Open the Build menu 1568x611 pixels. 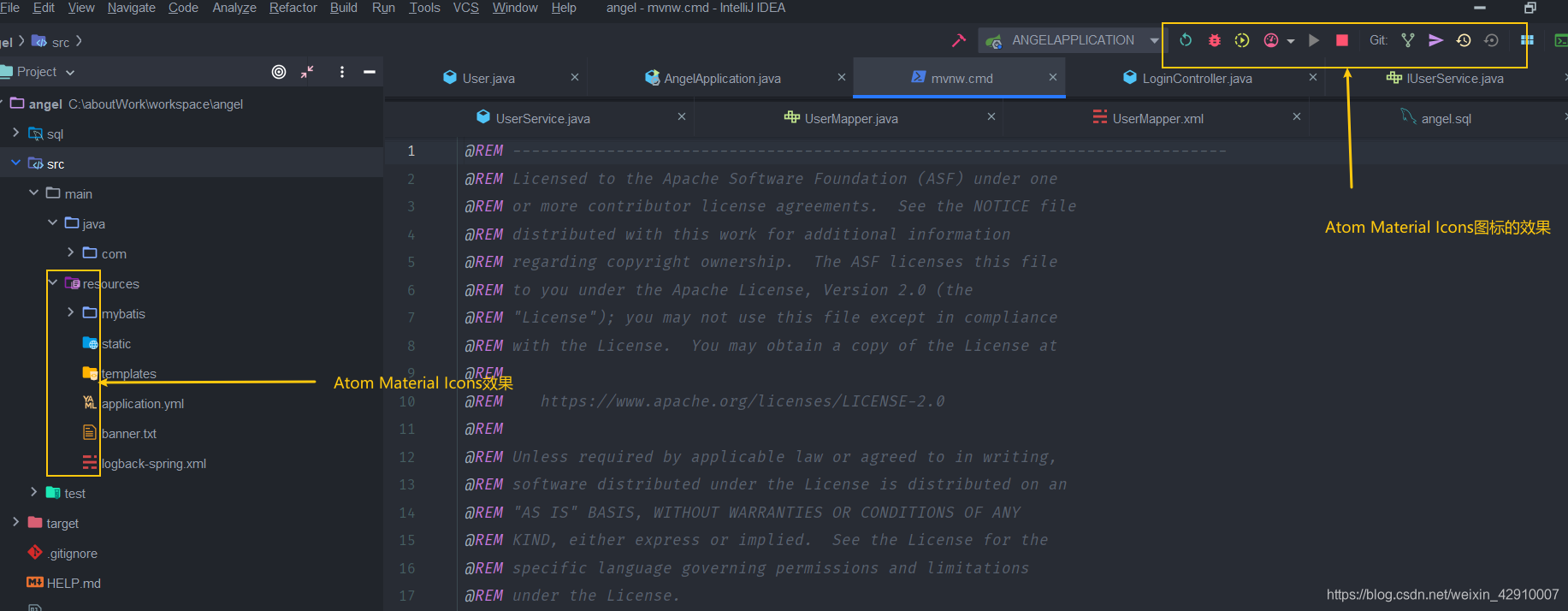pyautogui.click(x=344, y=8)
